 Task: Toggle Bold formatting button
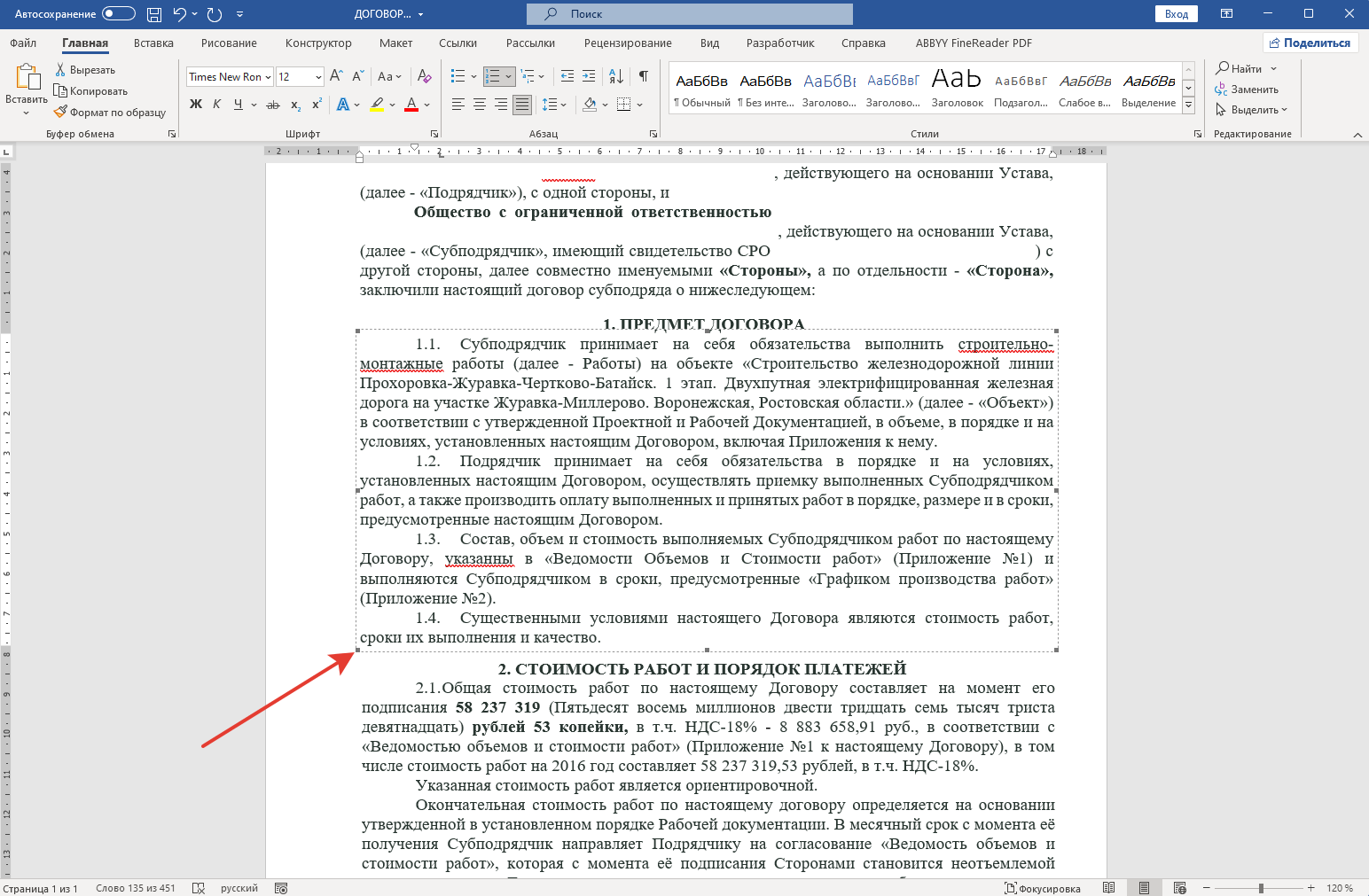pos(196,105)
